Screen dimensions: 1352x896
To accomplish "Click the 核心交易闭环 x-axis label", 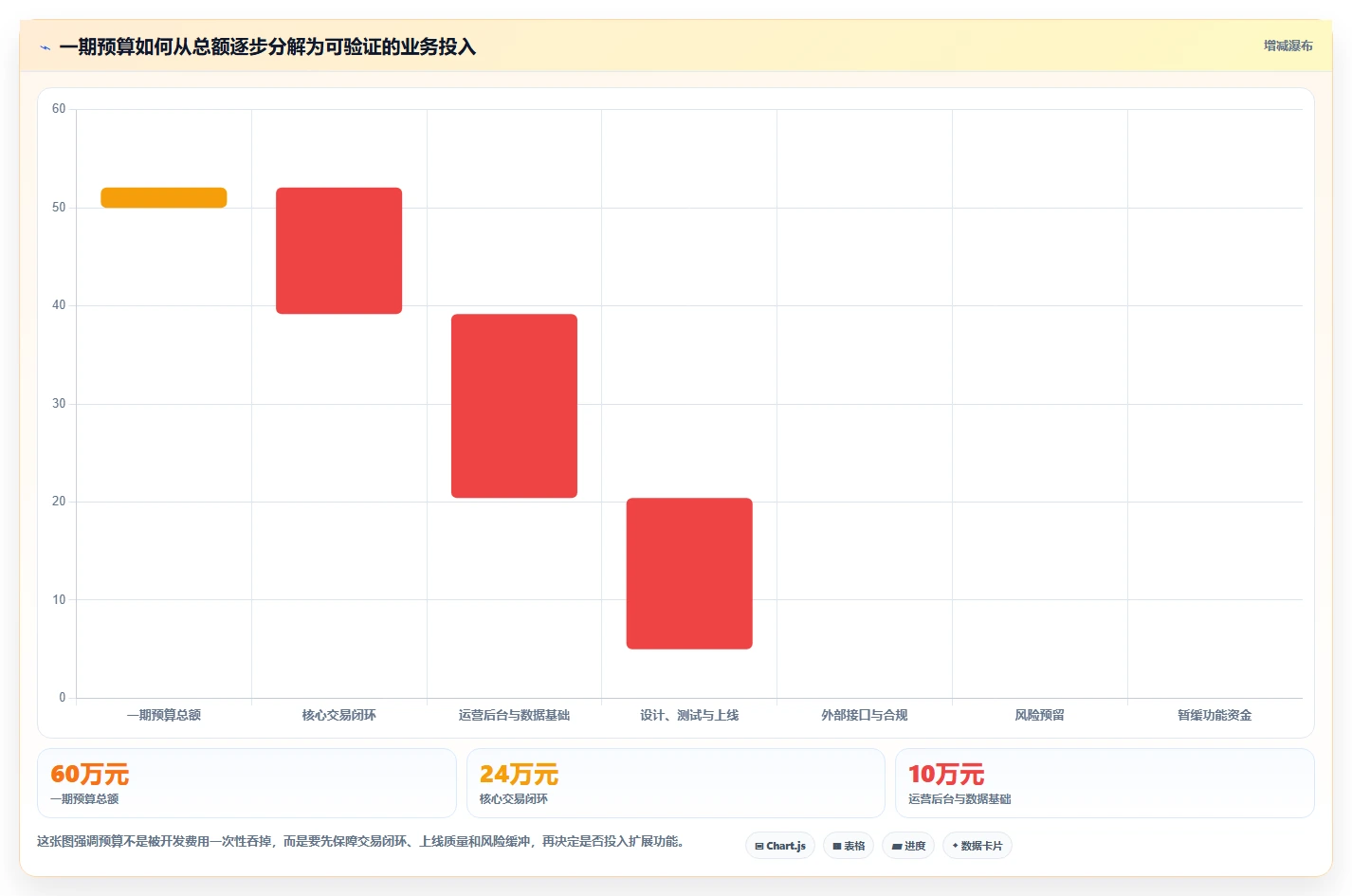I will 339,715.
